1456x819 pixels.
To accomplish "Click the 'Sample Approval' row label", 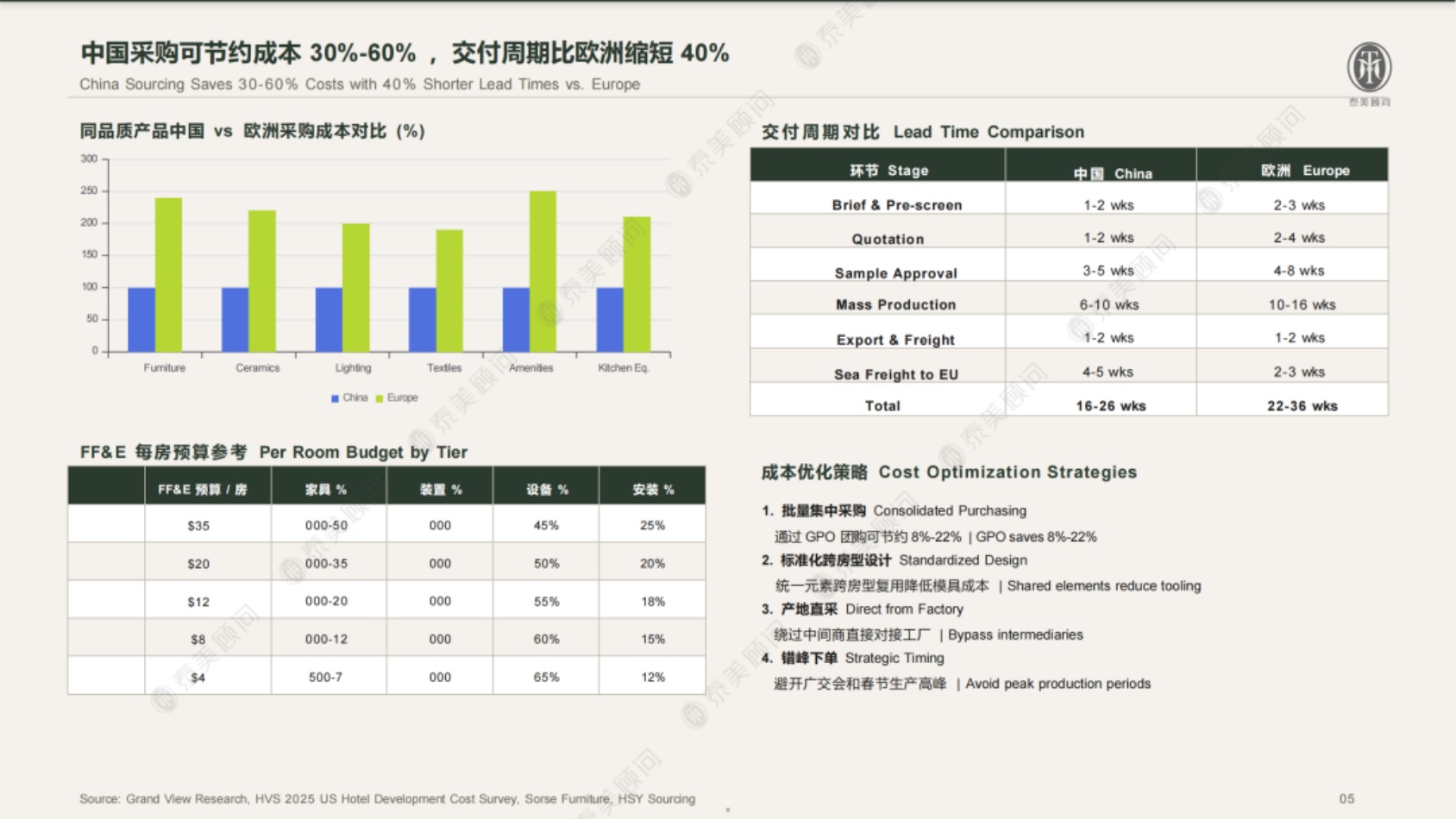I will click(x=895, y=273).
